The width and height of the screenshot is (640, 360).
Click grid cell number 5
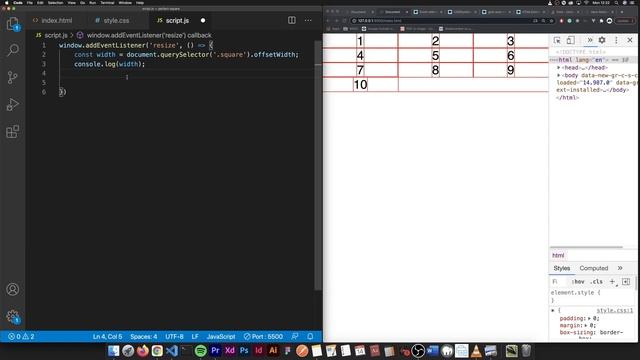435,56
